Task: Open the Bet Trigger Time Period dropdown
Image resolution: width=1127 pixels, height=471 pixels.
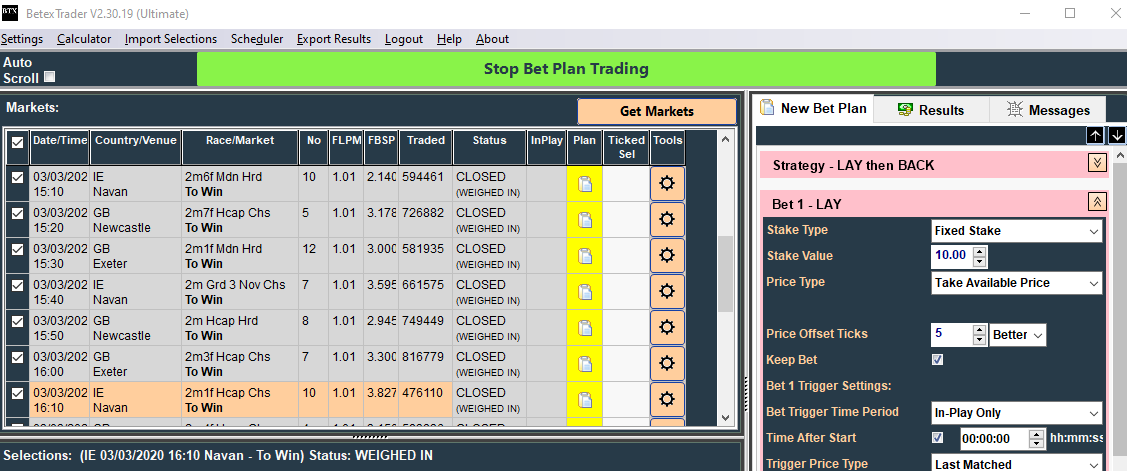Action: click(x=1016, y=413)
